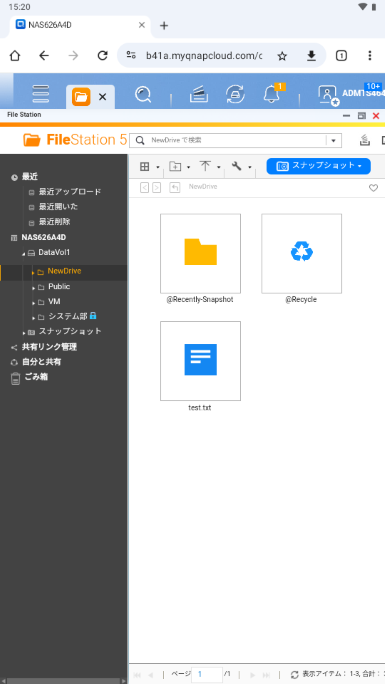
Task: Open 最近 section in sidebar
Action: tap(30, 177)
